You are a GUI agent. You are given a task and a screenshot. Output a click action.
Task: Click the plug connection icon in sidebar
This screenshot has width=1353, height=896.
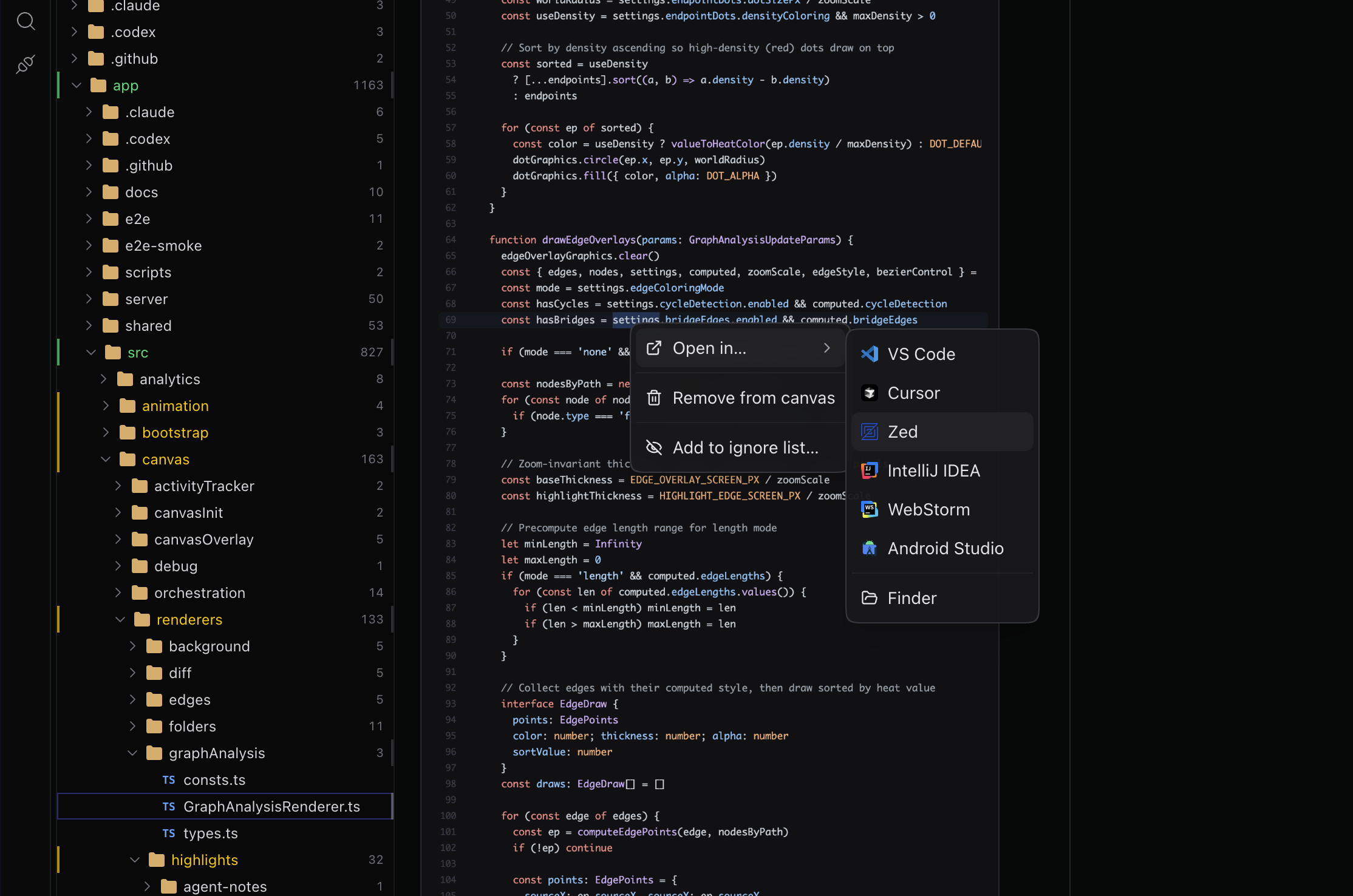pyautogui.click(x=26, y=64)
